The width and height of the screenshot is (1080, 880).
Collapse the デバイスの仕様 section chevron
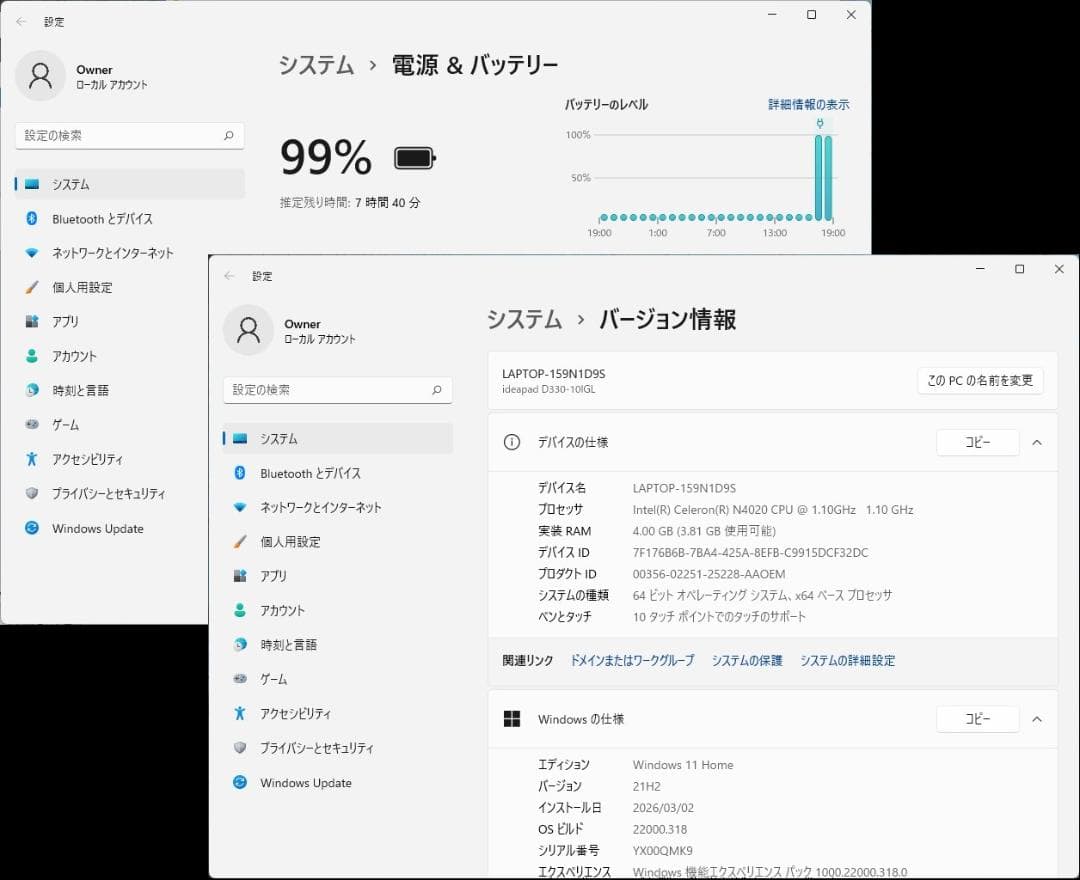1037,443
